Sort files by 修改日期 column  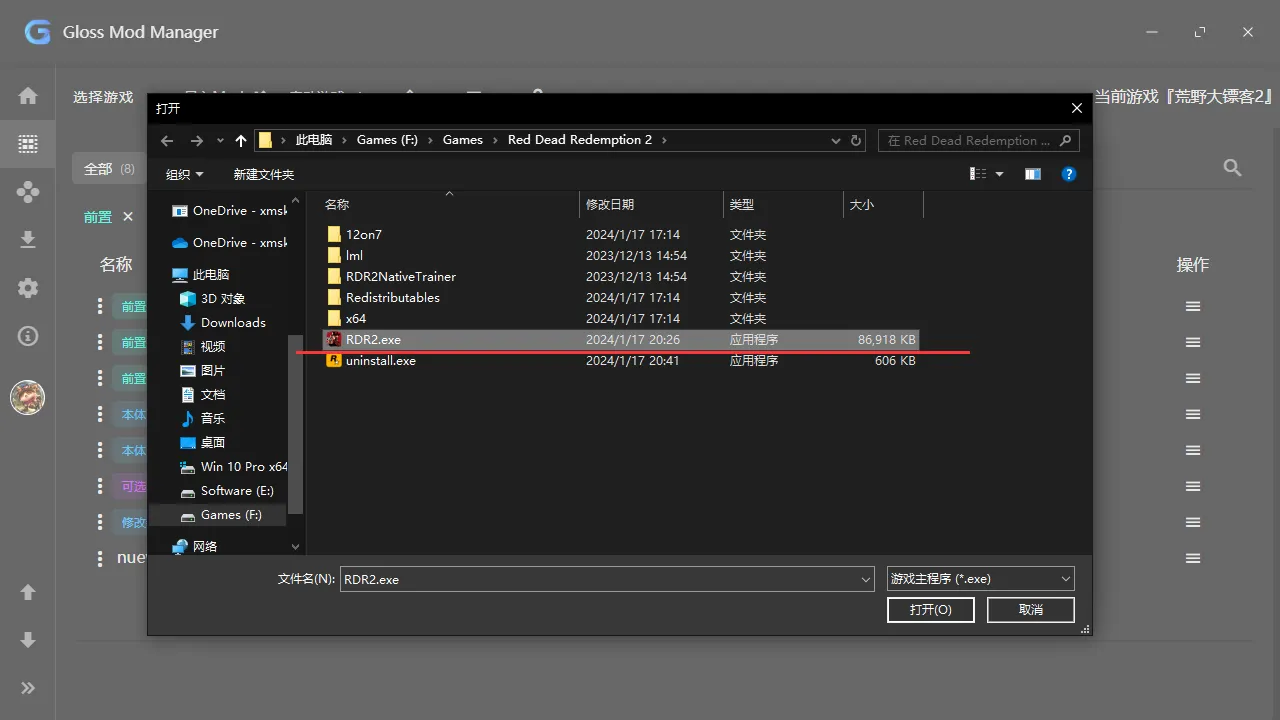pyautogui.click(x=651, y=204)
